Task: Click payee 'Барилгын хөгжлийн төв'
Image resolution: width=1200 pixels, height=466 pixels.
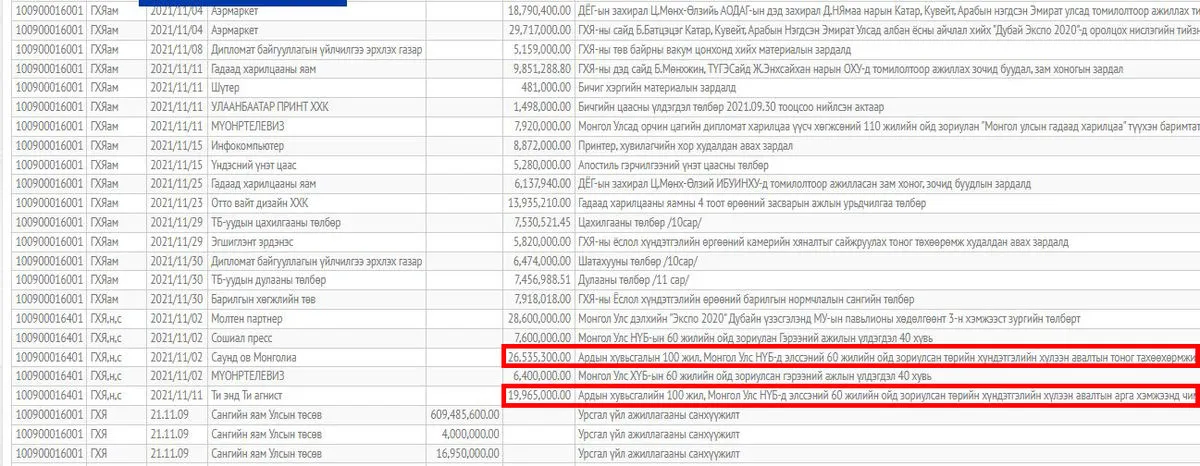Action: 264,299
